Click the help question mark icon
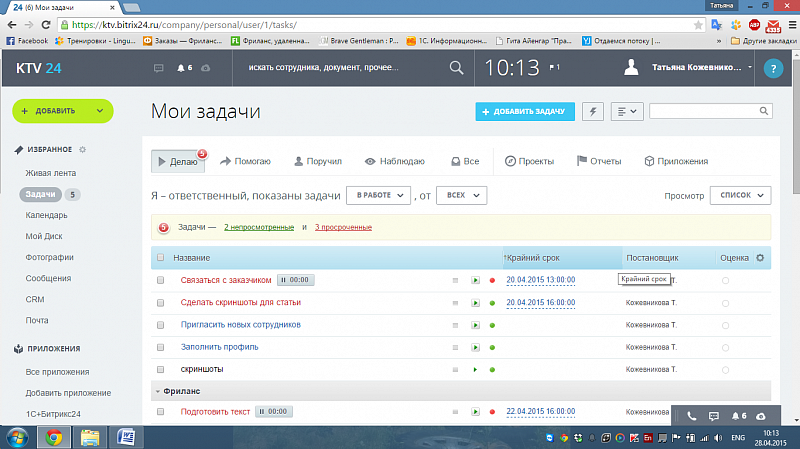The height and width of the screenshot is (449, 800). (x=771, y=69)
